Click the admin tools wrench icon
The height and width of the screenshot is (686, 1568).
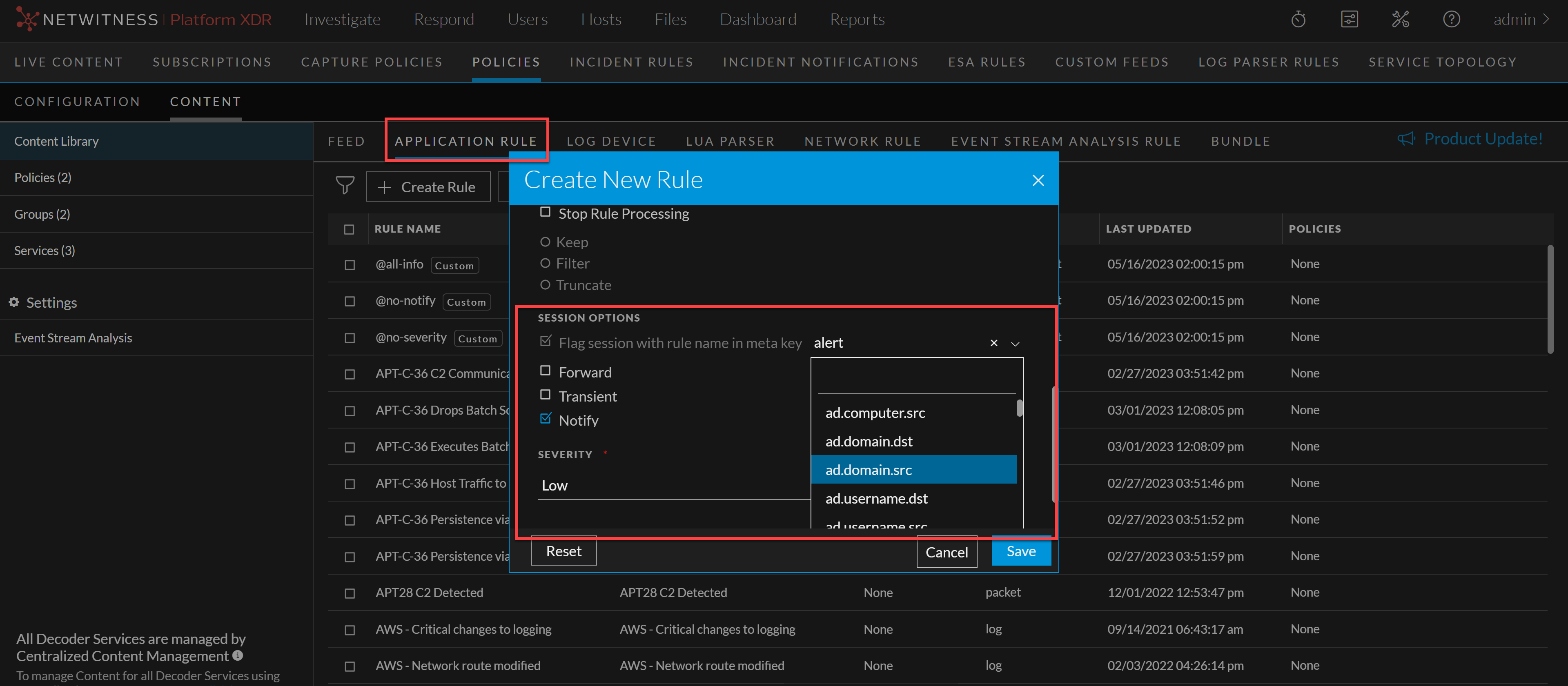point(1400,20)
